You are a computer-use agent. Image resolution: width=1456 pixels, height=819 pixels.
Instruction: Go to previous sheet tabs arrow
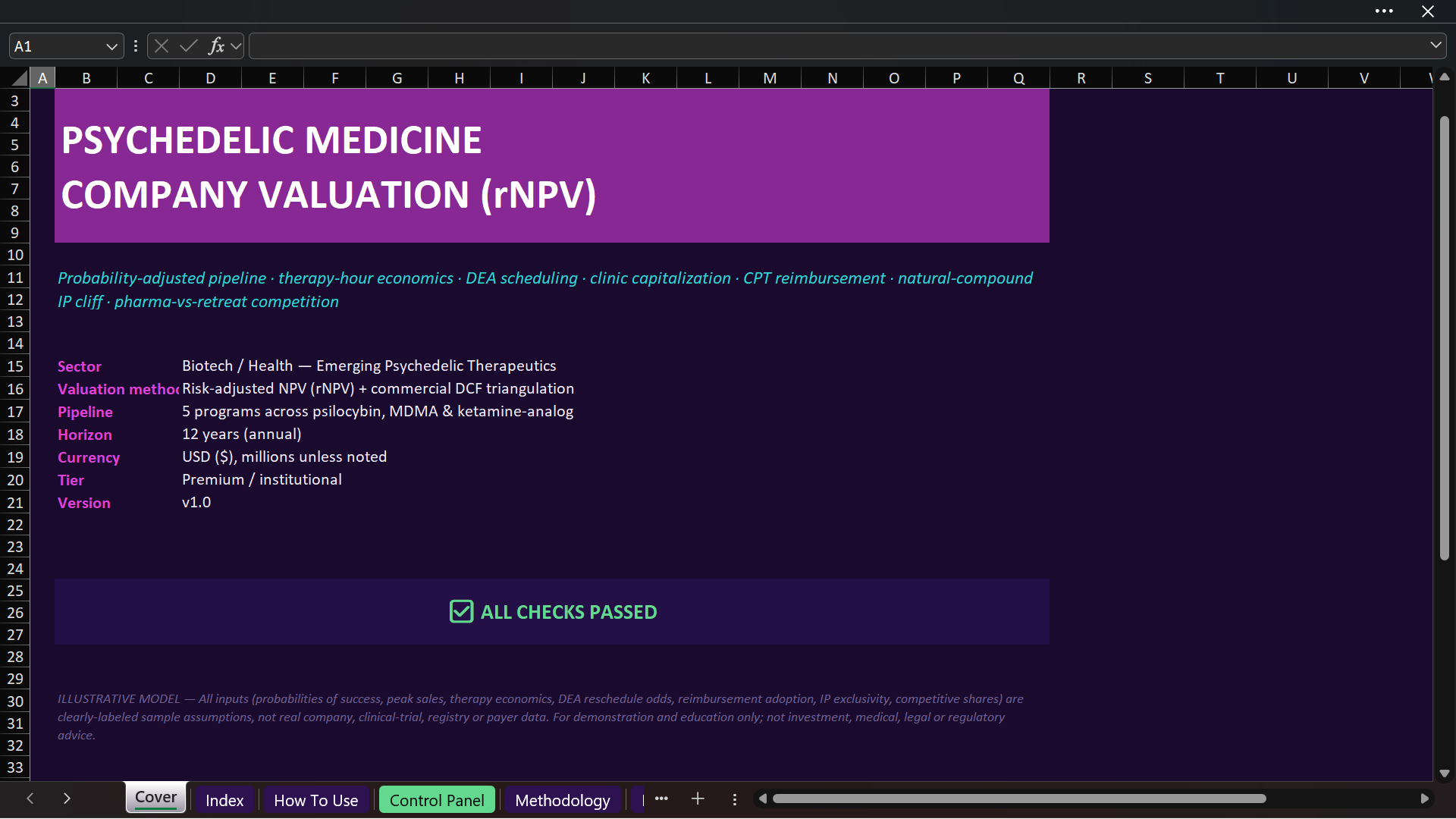(x=30, y=799)
